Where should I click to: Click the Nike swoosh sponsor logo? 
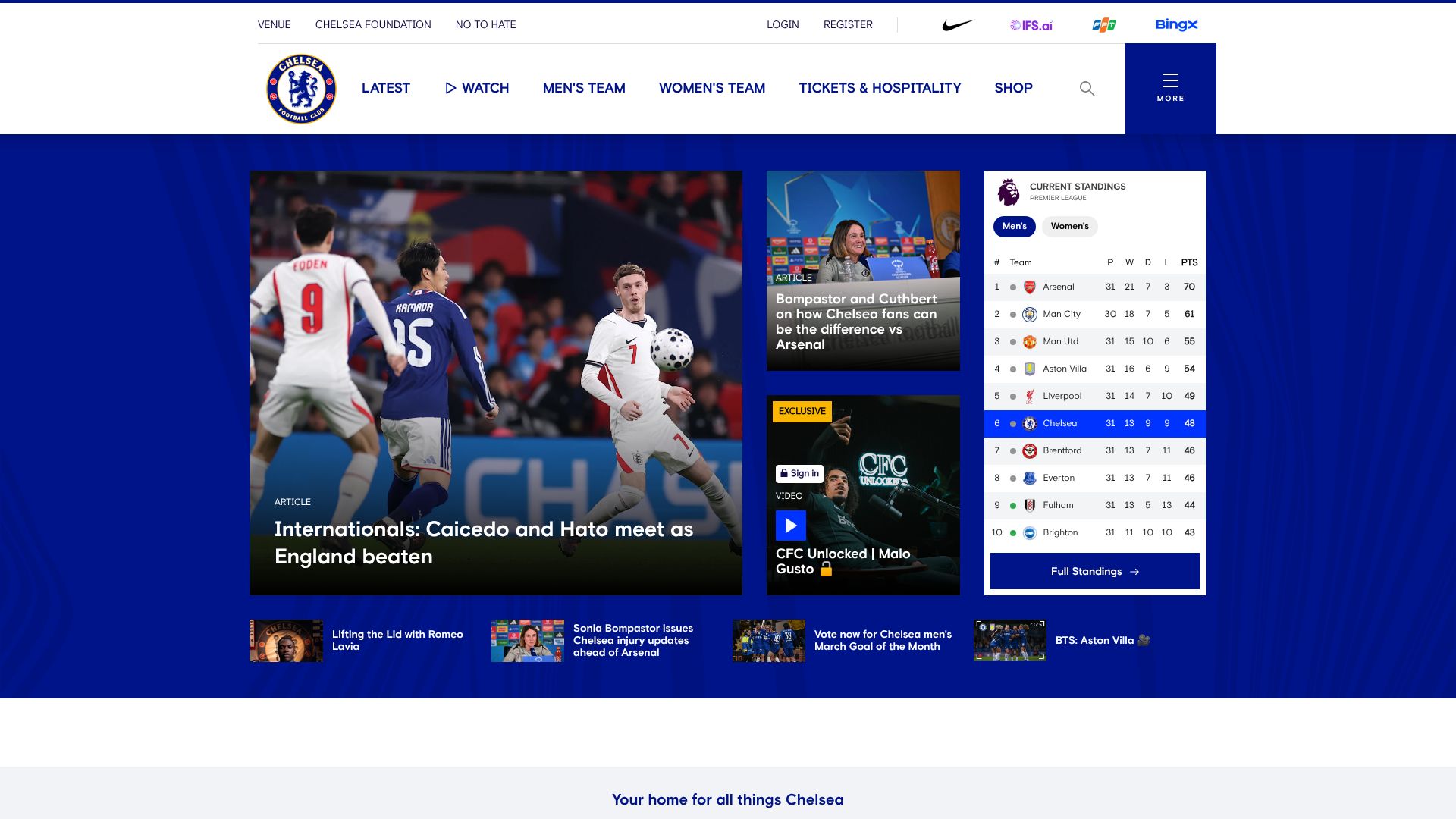point(958,25)
